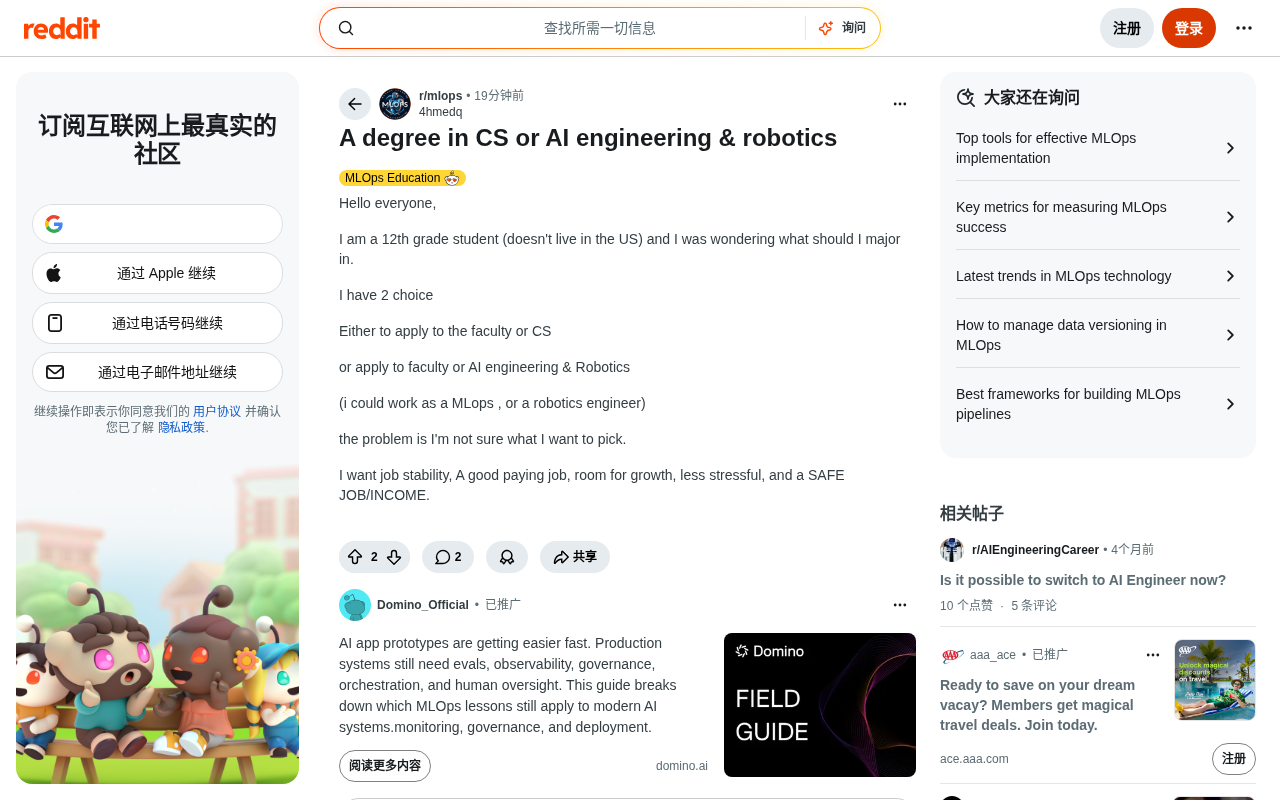Click the 19分钟前 timestamp
This screenshot has height=800, width=1280.
(x=499, y=96)
